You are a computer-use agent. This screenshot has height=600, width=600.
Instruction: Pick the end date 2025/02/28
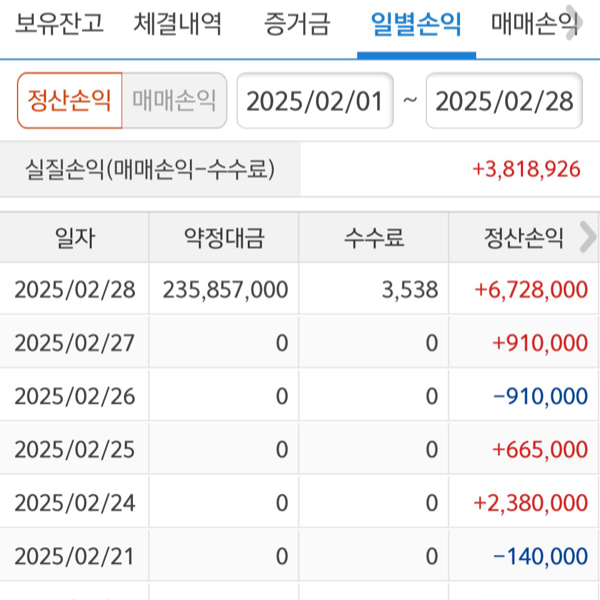504,101
